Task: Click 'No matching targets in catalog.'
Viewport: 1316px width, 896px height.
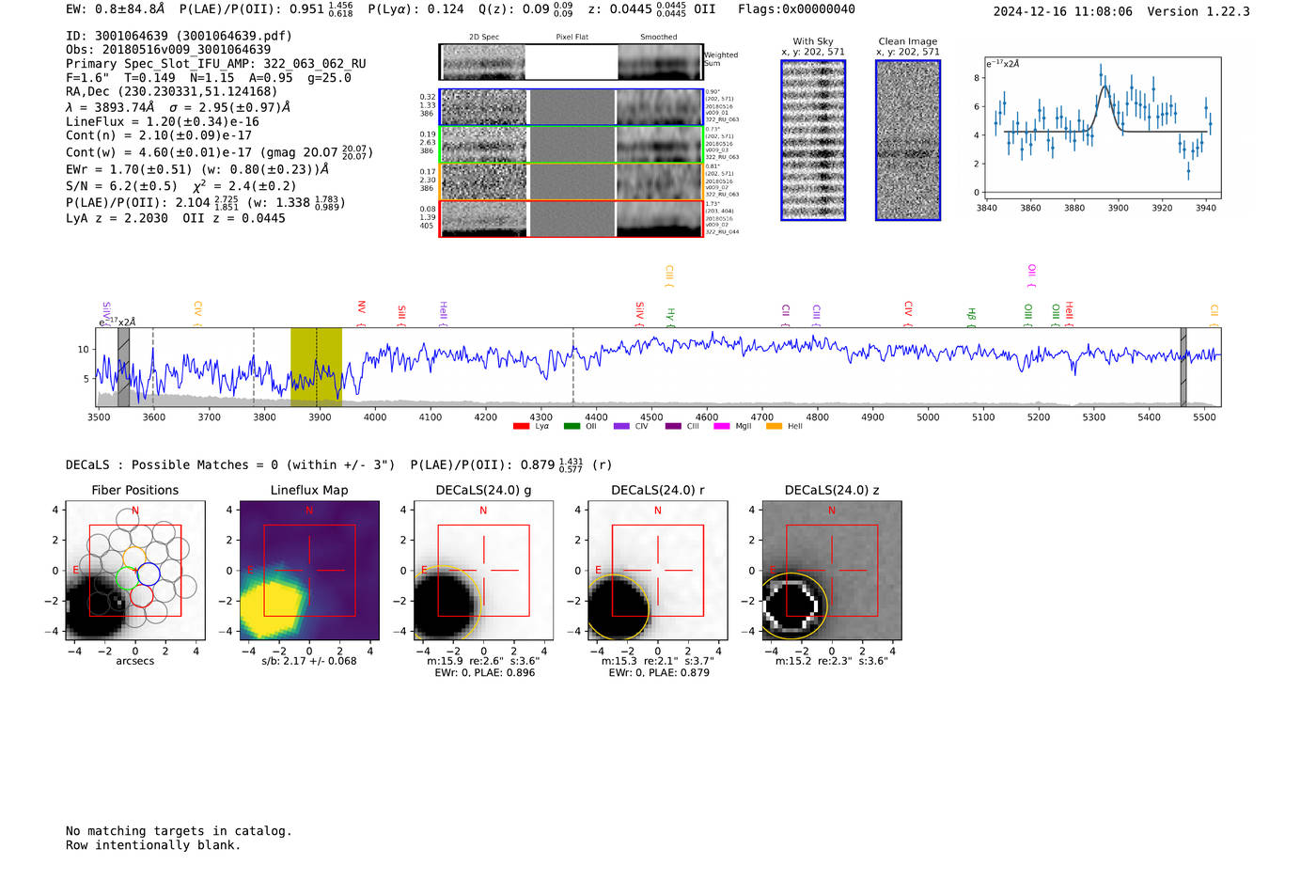Action: (179, 831)
